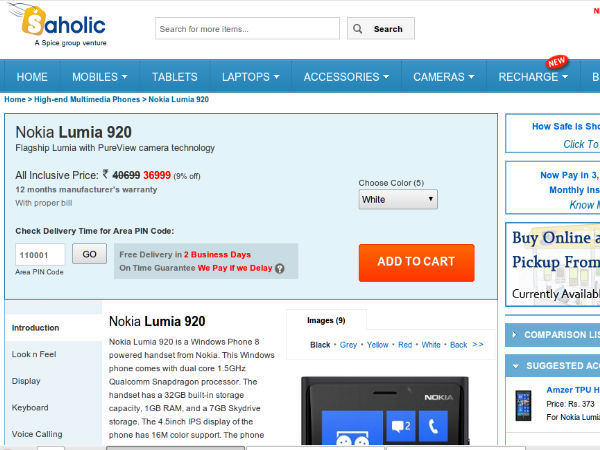Open the Images (9) tab

(326, 320)
